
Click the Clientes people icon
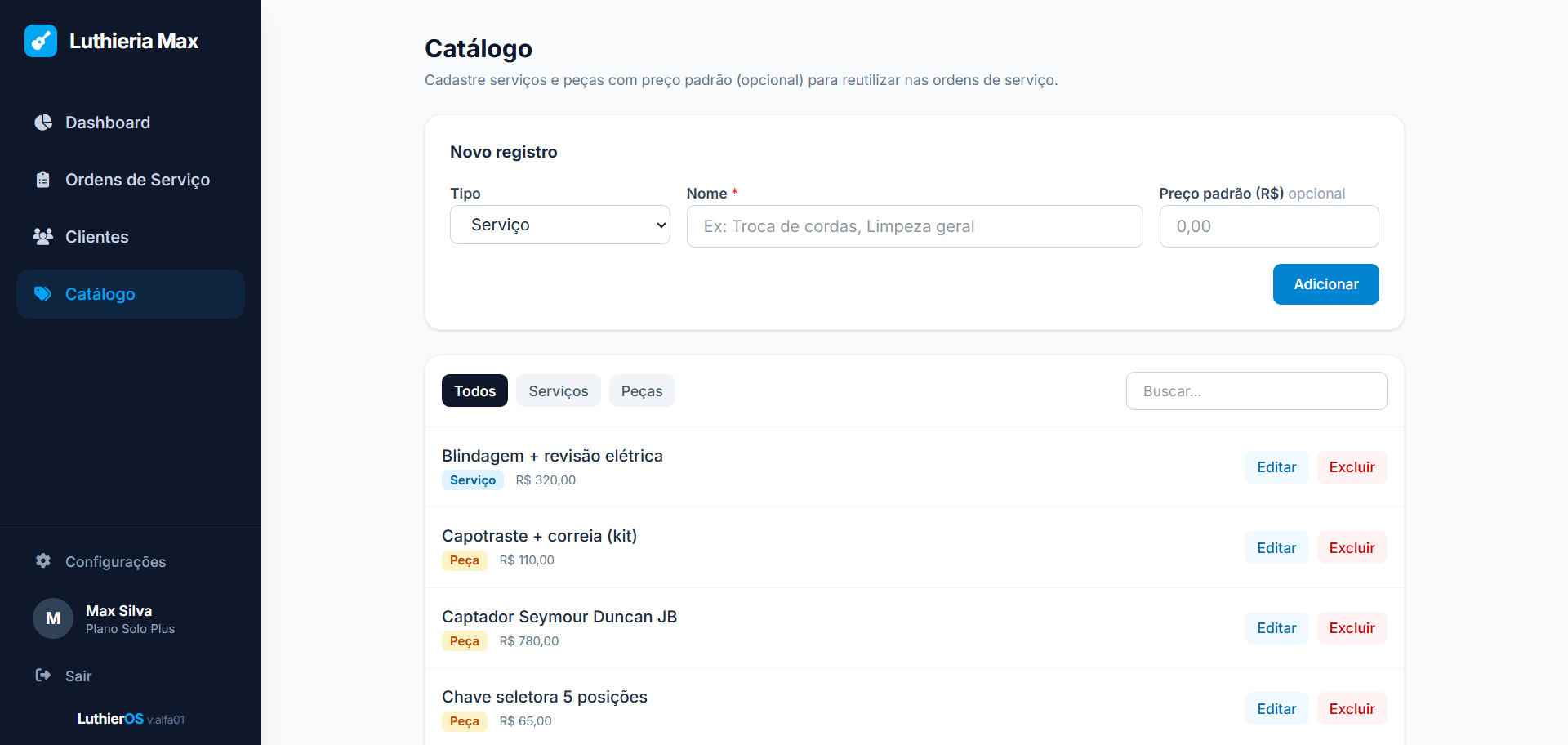pyautogui.click(x=43, y=237)
